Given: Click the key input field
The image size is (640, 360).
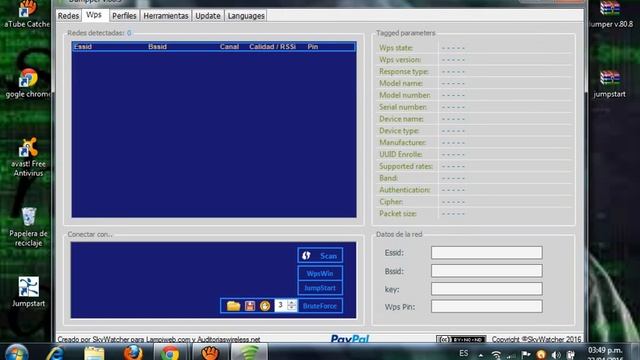Looking at the screenshot, I should [487, 289].
